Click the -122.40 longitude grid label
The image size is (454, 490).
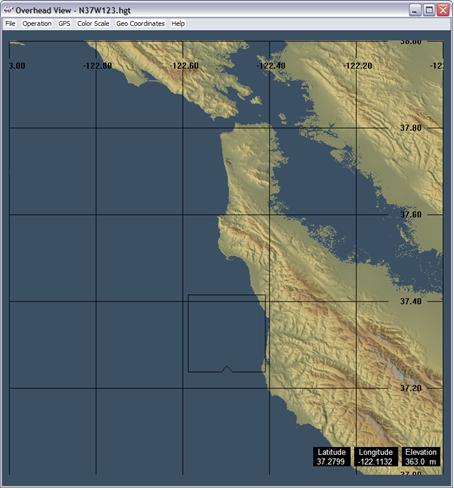[x=271, y=66]
